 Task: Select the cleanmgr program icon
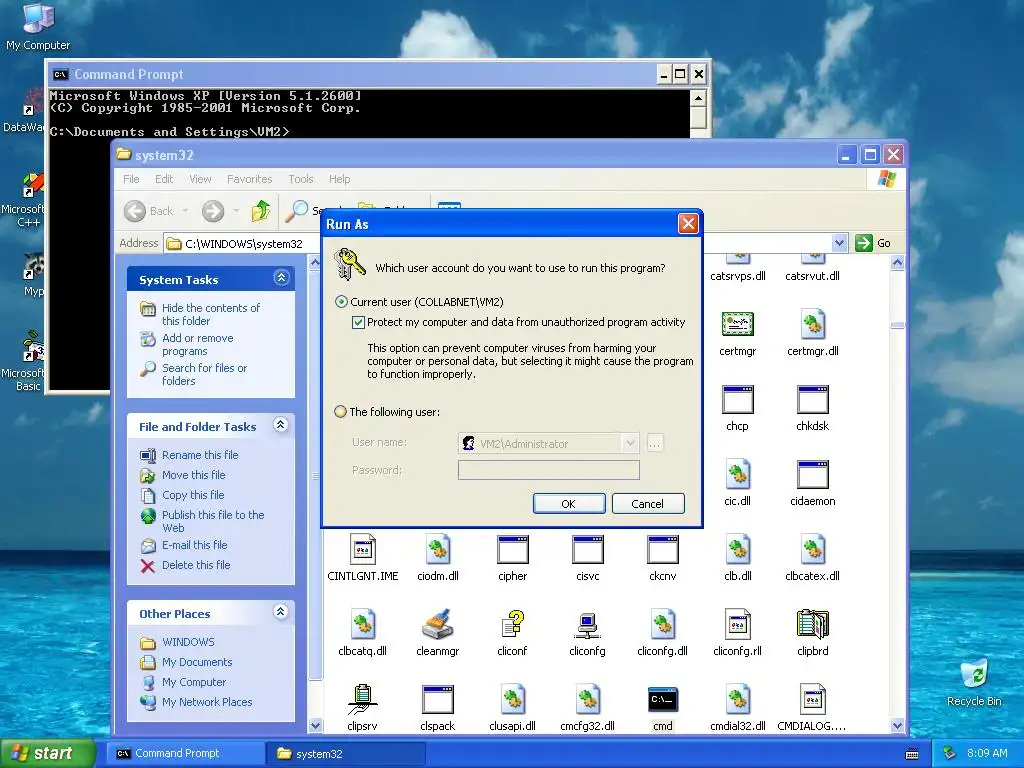[438, 624]
